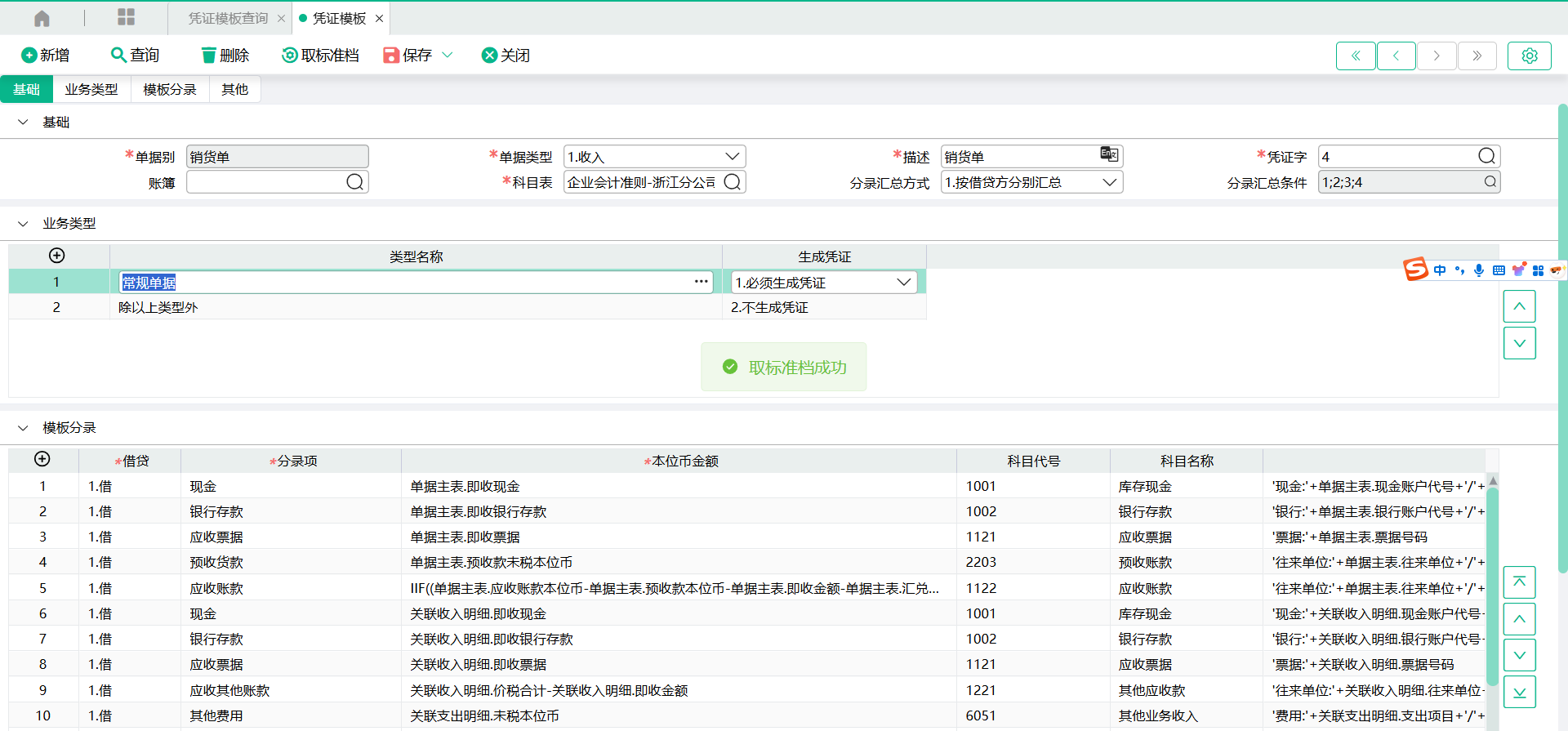Open the 1.必须生成凭证 dropdown
1568x731 pixels.
click(x=824, y=283)
